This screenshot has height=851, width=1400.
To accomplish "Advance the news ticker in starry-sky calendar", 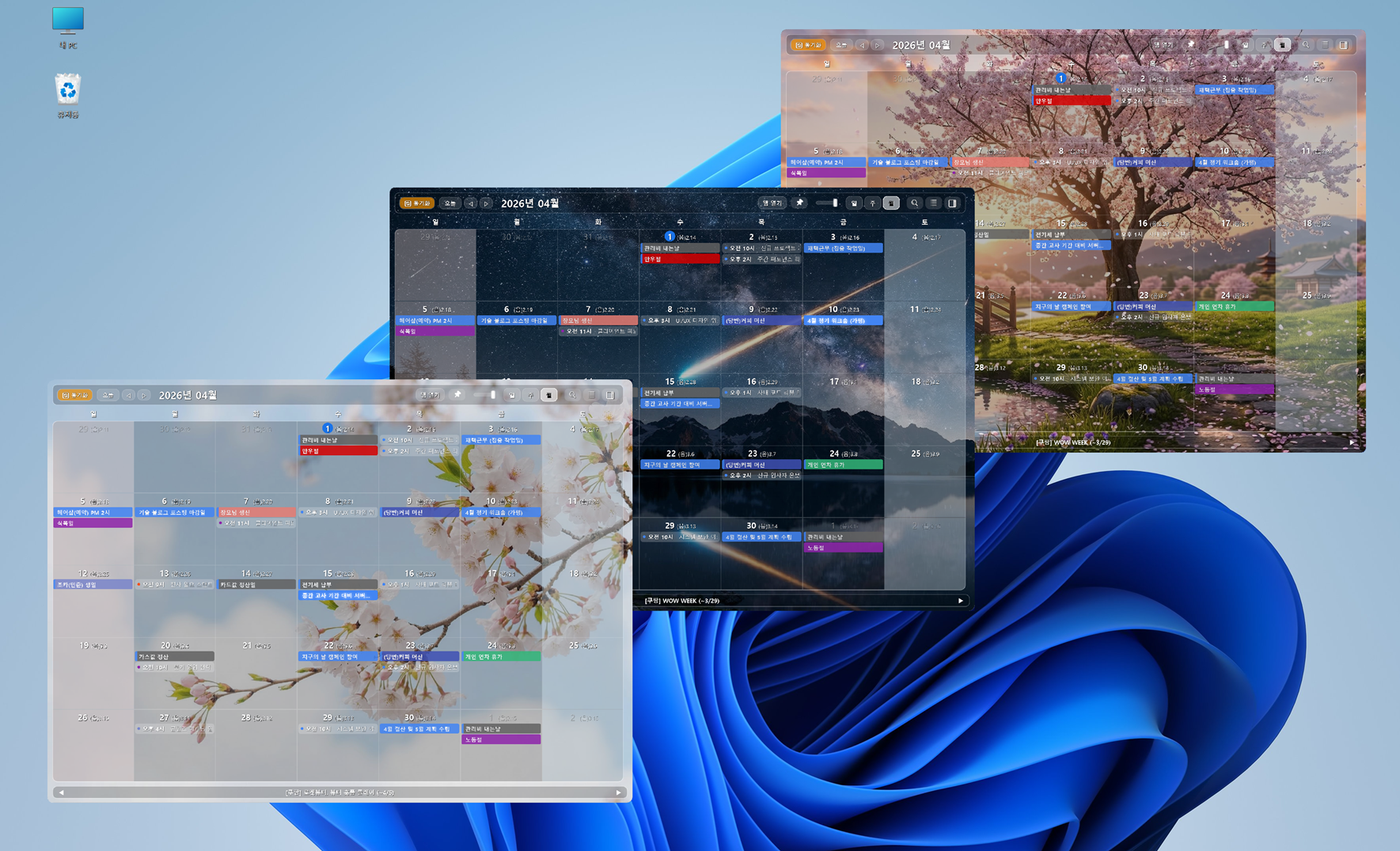I will pyautogui.click(x=961, y=601).
